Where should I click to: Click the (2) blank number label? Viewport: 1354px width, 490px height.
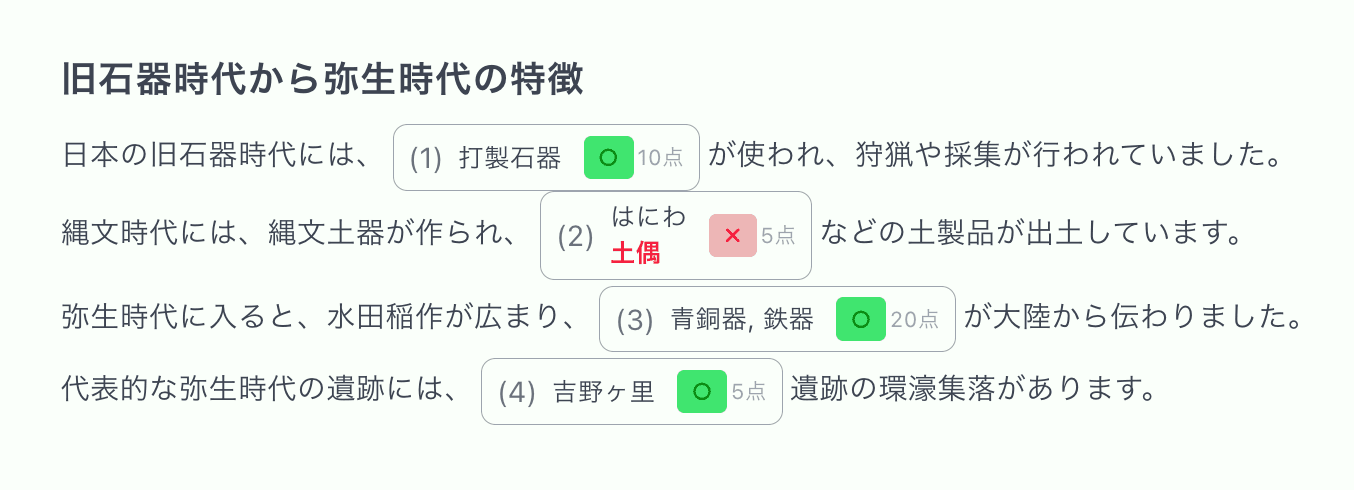coord(575,236)
